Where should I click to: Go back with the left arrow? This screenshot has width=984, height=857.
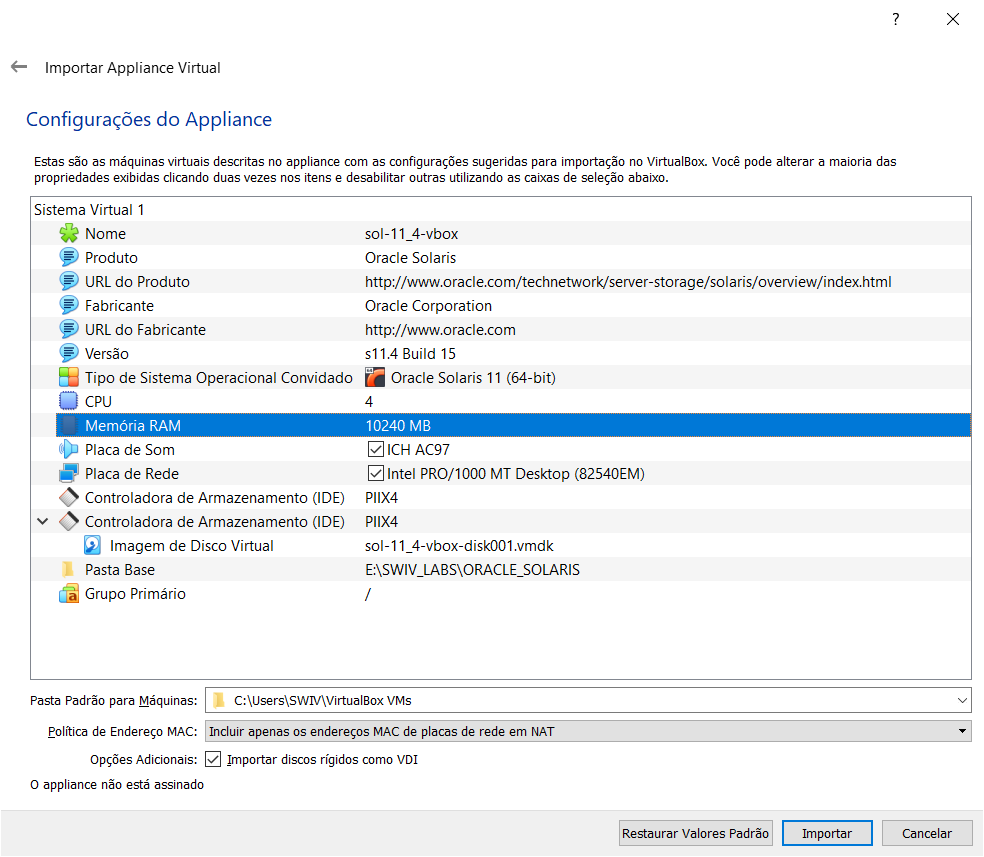19,67
